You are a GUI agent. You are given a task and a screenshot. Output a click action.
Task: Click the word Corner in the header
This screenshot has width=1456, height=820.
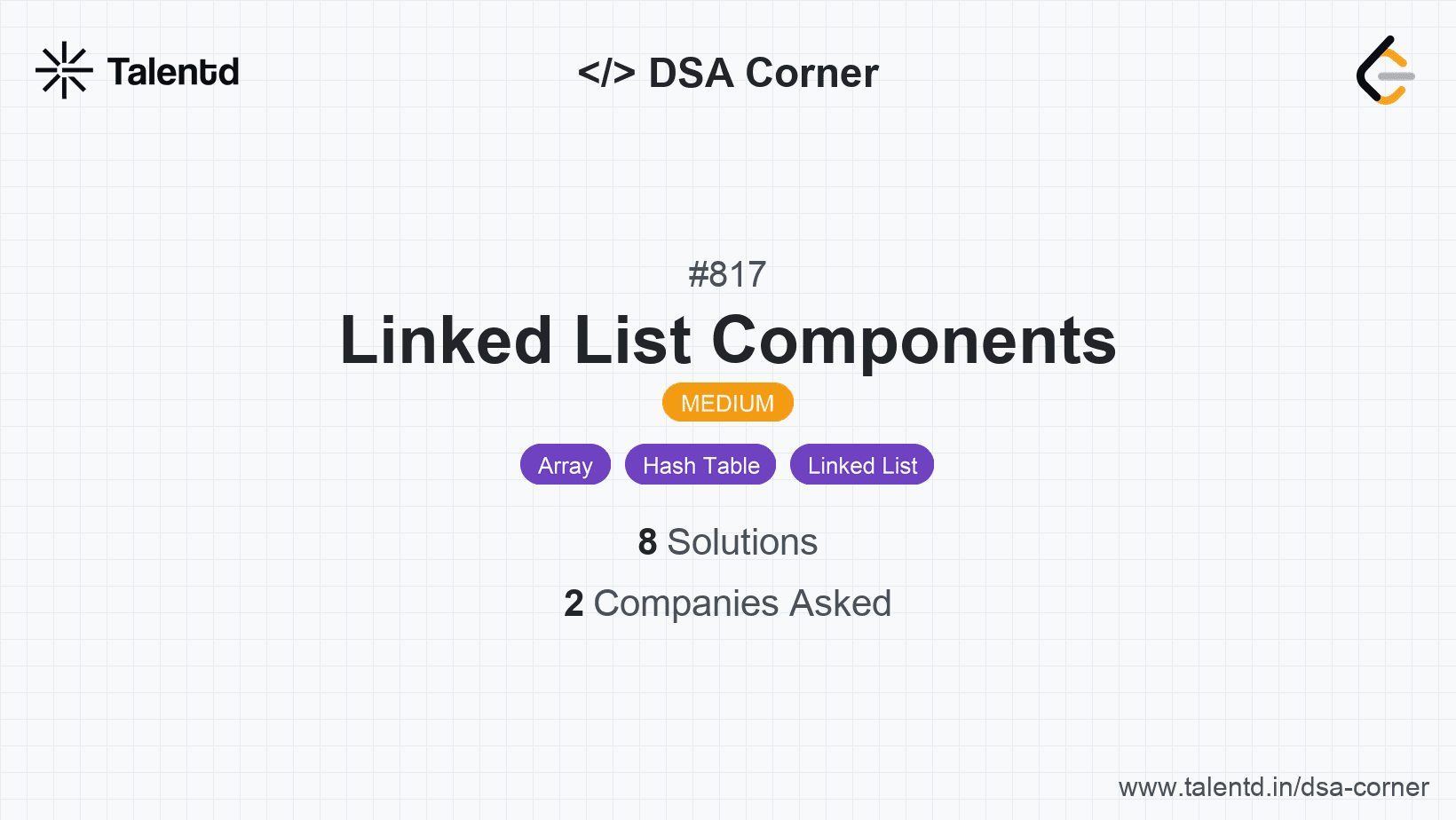click(x=811, y=73)
